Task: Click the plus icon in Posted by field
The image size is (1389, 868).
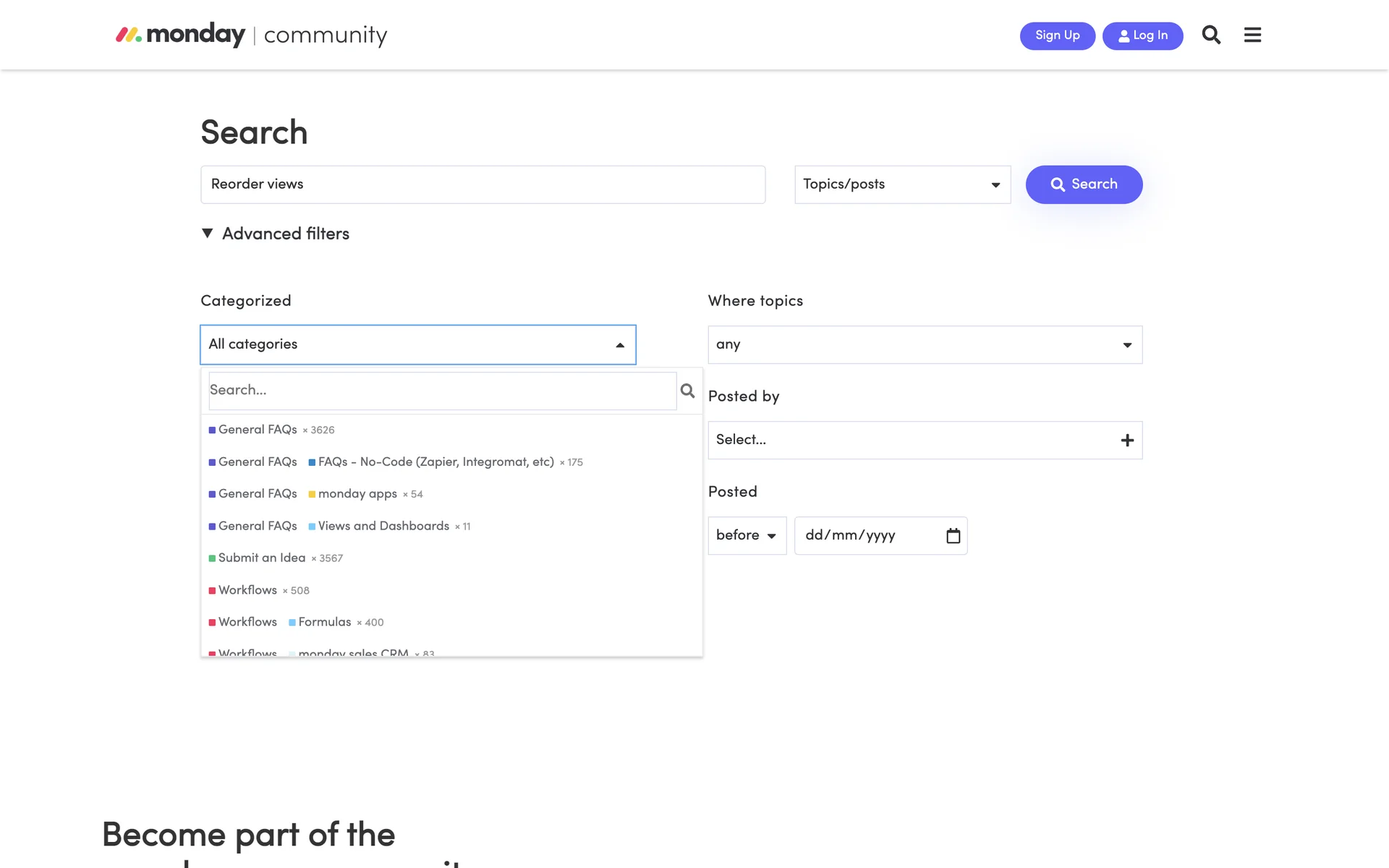Action: (1126, 440)
